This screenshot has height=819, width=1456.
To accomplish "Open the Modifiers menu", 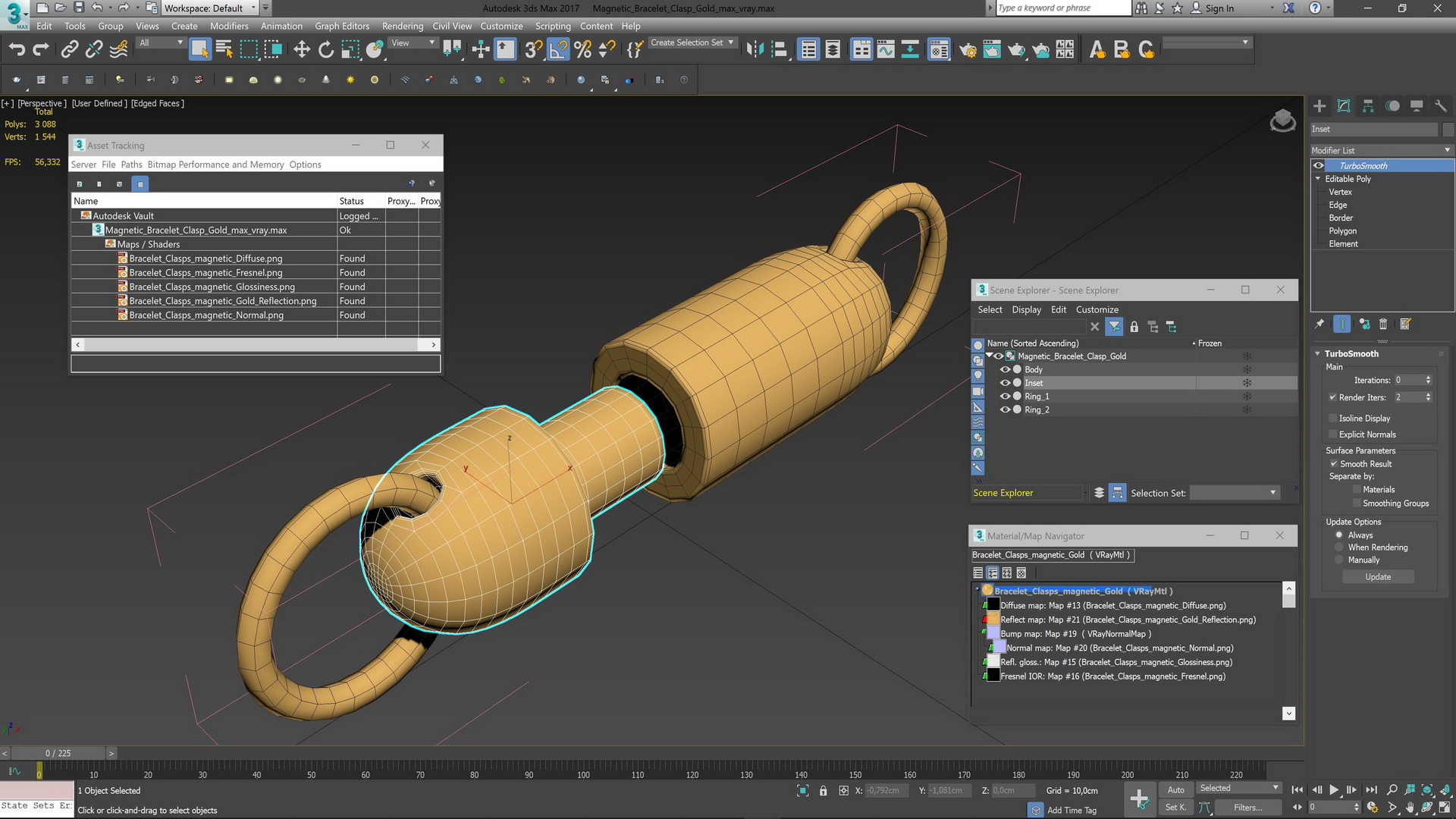I will pos(229,26).
